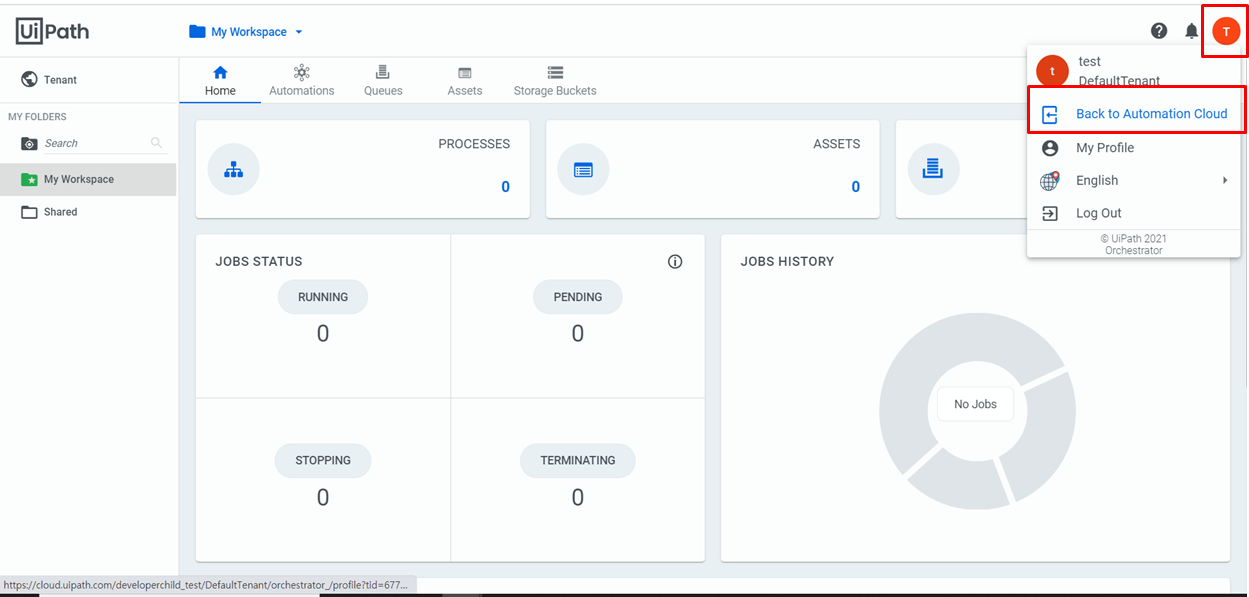This screenshot has width=1249, height=597.
Task: Select My Workspace folder in sidebar
Action: coord(88,179)
